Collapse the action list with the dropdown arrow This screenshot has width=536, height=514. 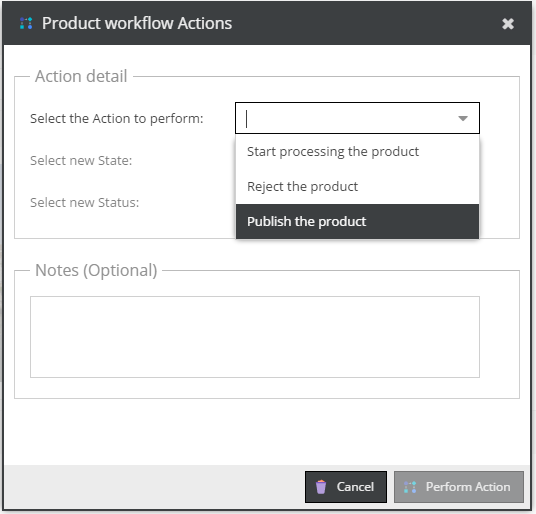pos(463,118)
